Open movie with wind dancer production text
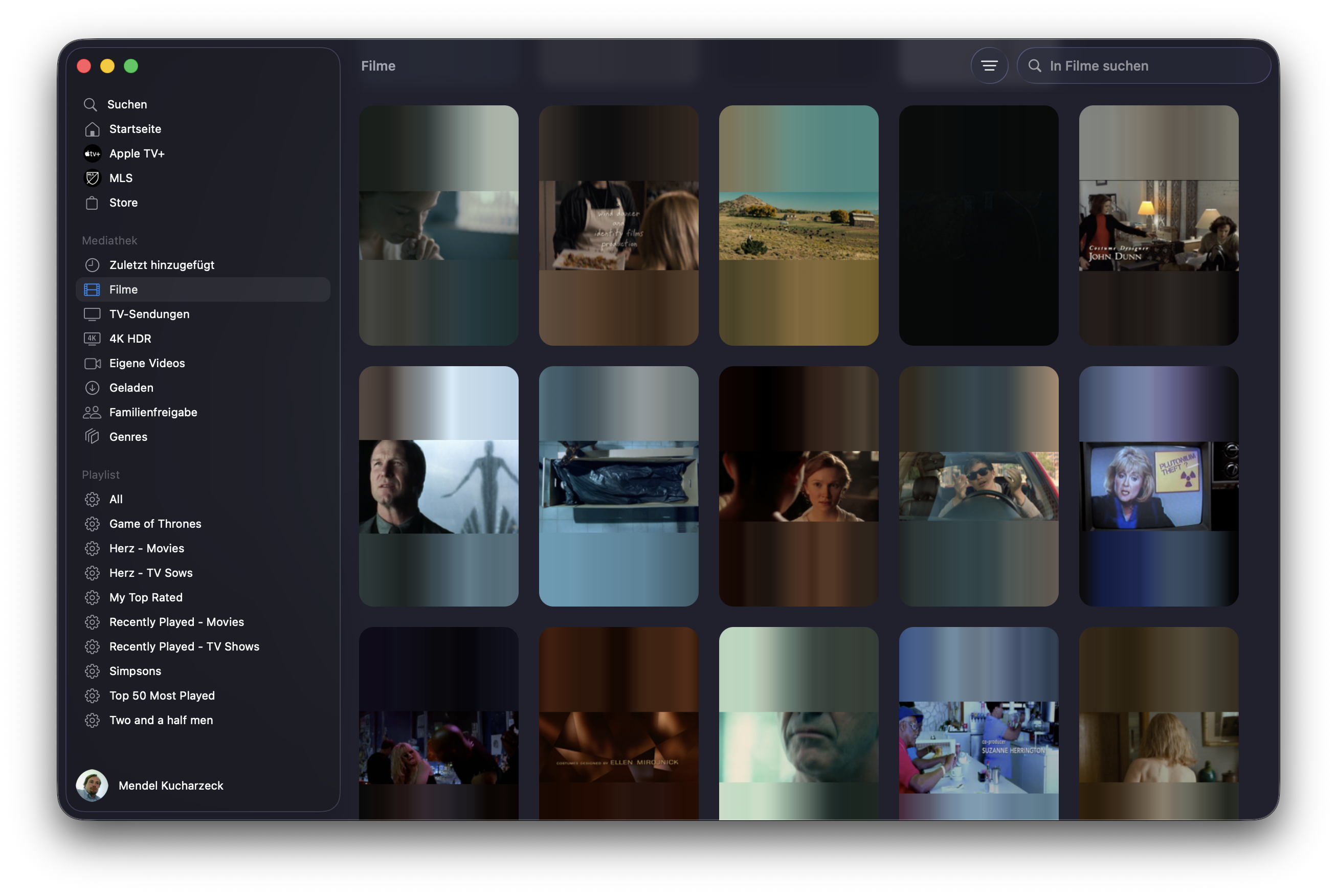Image resolution: width=1337 pixels, height=896 pixels. pyautogui.click(x=618, y=225)
